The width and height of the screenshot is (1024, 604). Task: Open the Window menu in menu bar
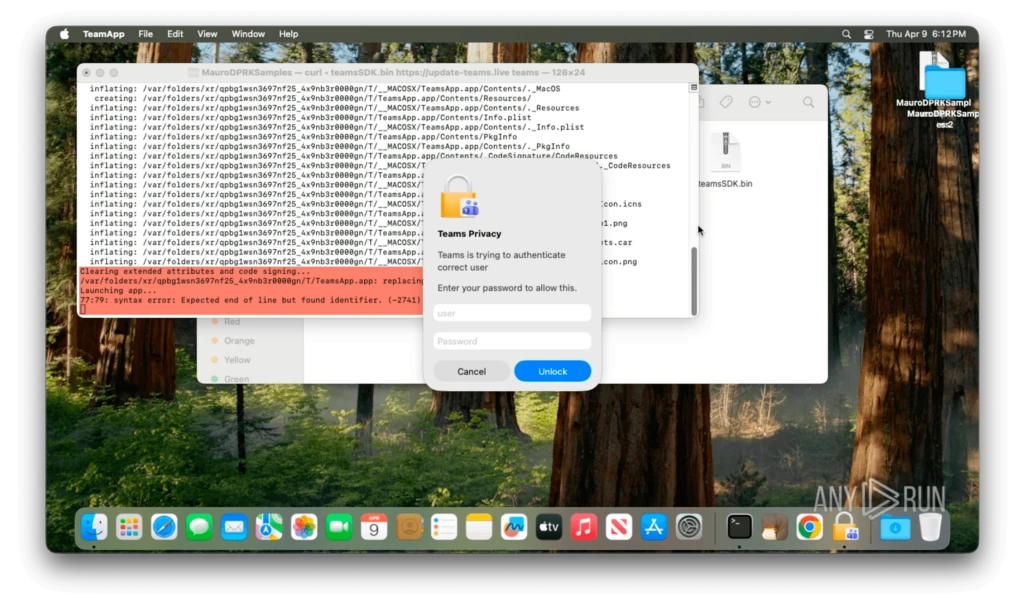pyautogui.click(x=248, y=34)
